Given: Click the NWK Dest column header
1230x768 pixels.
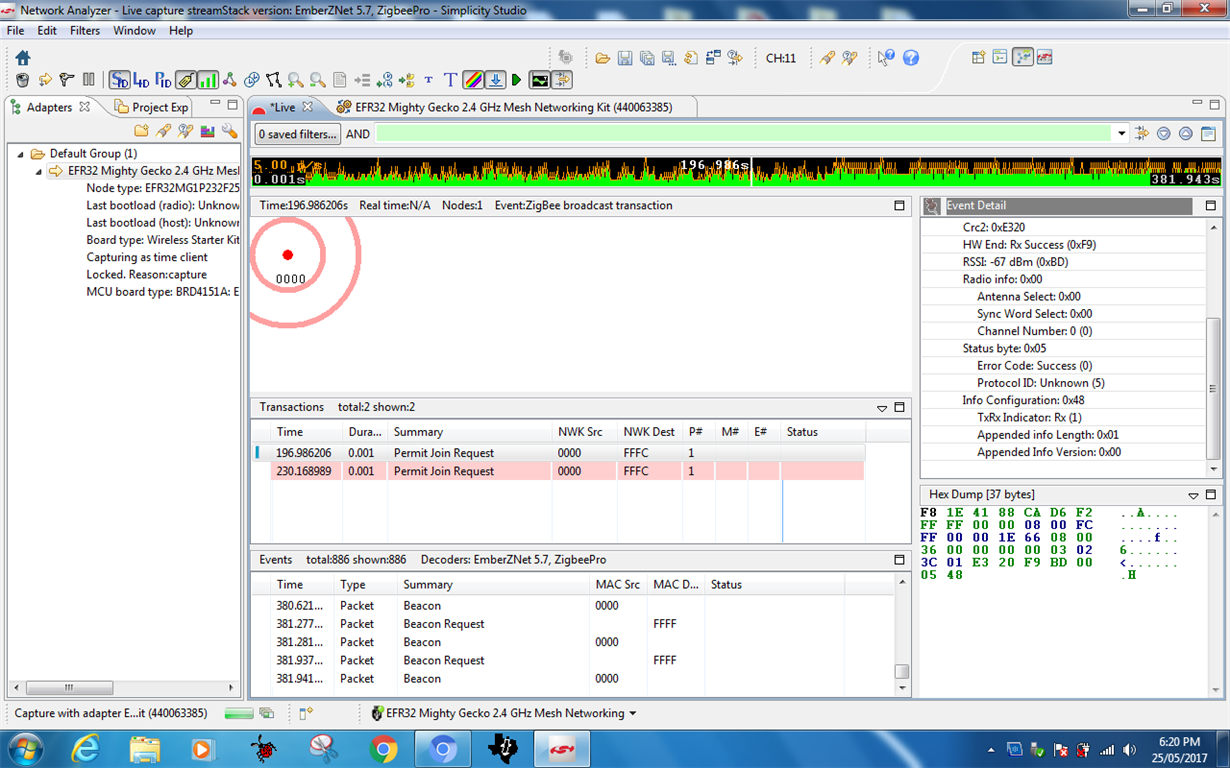Looking at the screenshot, I should click(x=650, y=432).
